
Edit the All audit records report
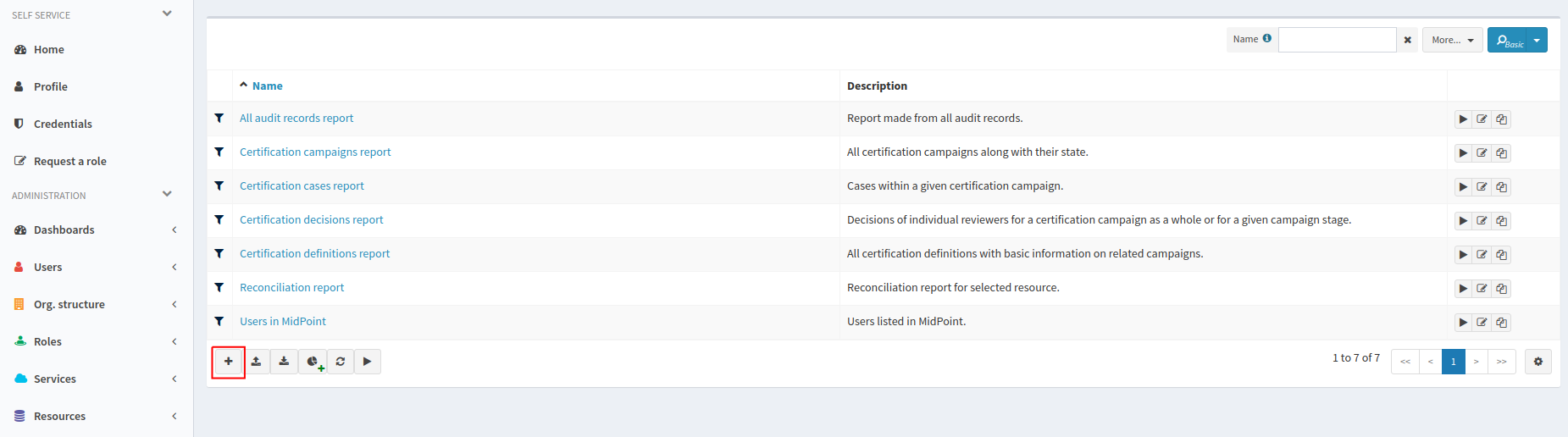(x=1482, y=119)
